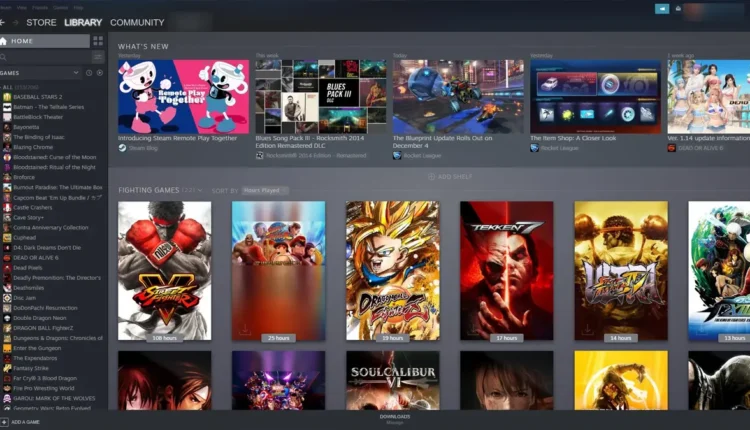Open The Blueprint Update news headline
The width and height of the screenshot is (750, 430).
point(442,142)
